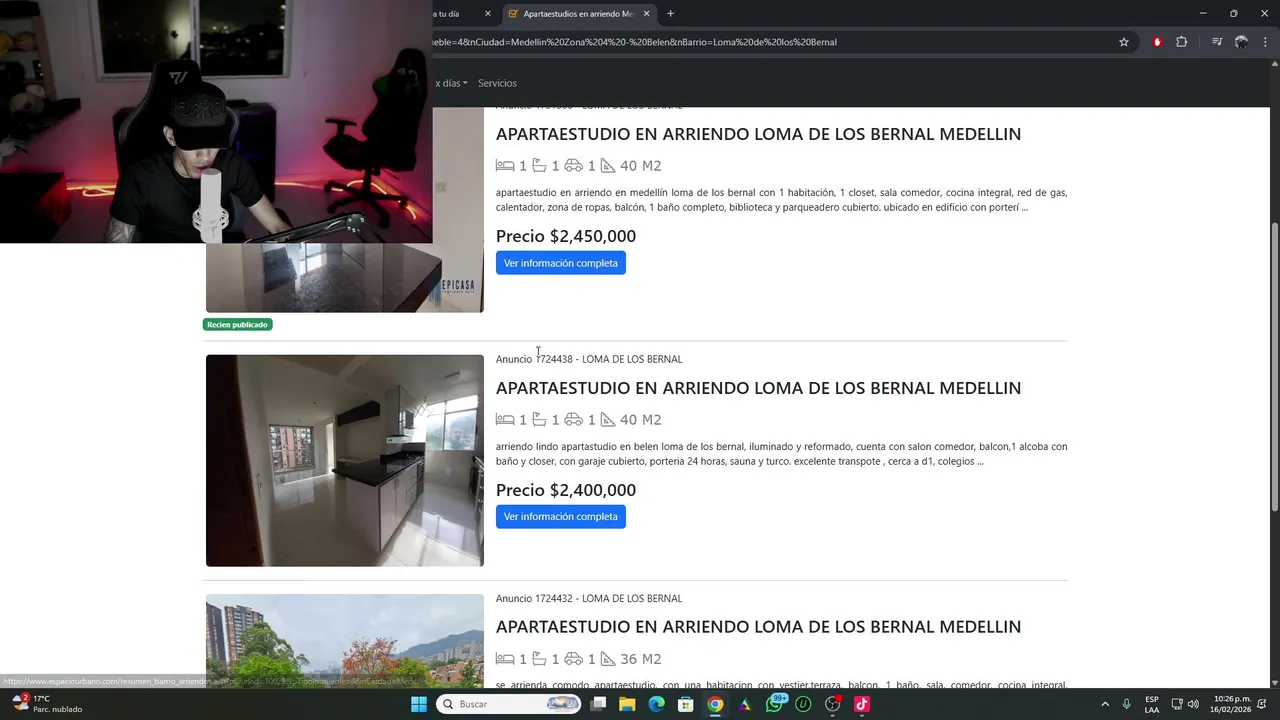Launch Microsoft Edge from the taskbar
Image resolution: width=1280 pixels, height=720 pixels.
pos(656,704)
